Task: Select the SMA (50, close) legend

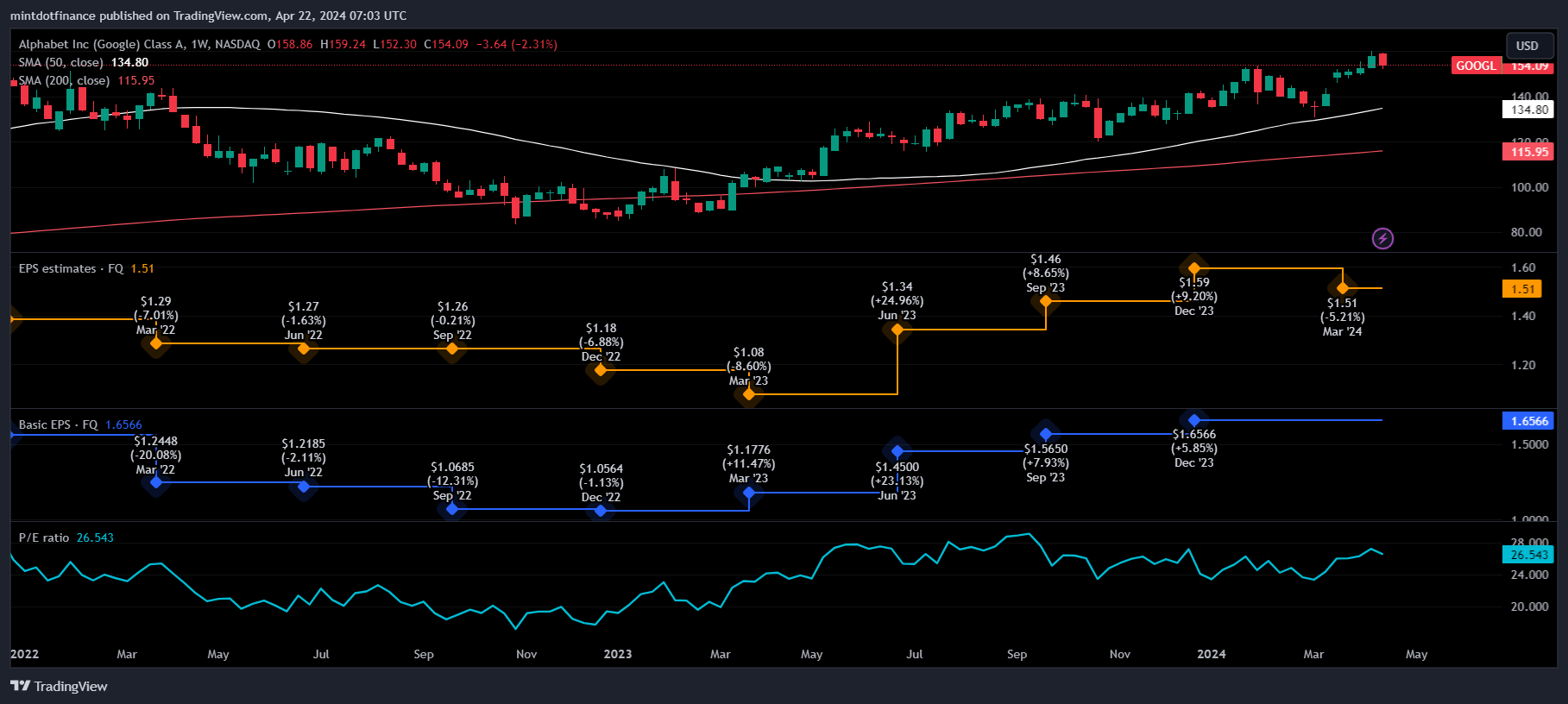Action: pos(60,62)
